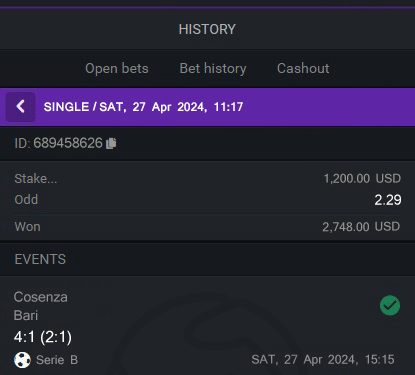Click the HISTORY header title
This screenshot has height=375, width=415.
pos(207,29)
